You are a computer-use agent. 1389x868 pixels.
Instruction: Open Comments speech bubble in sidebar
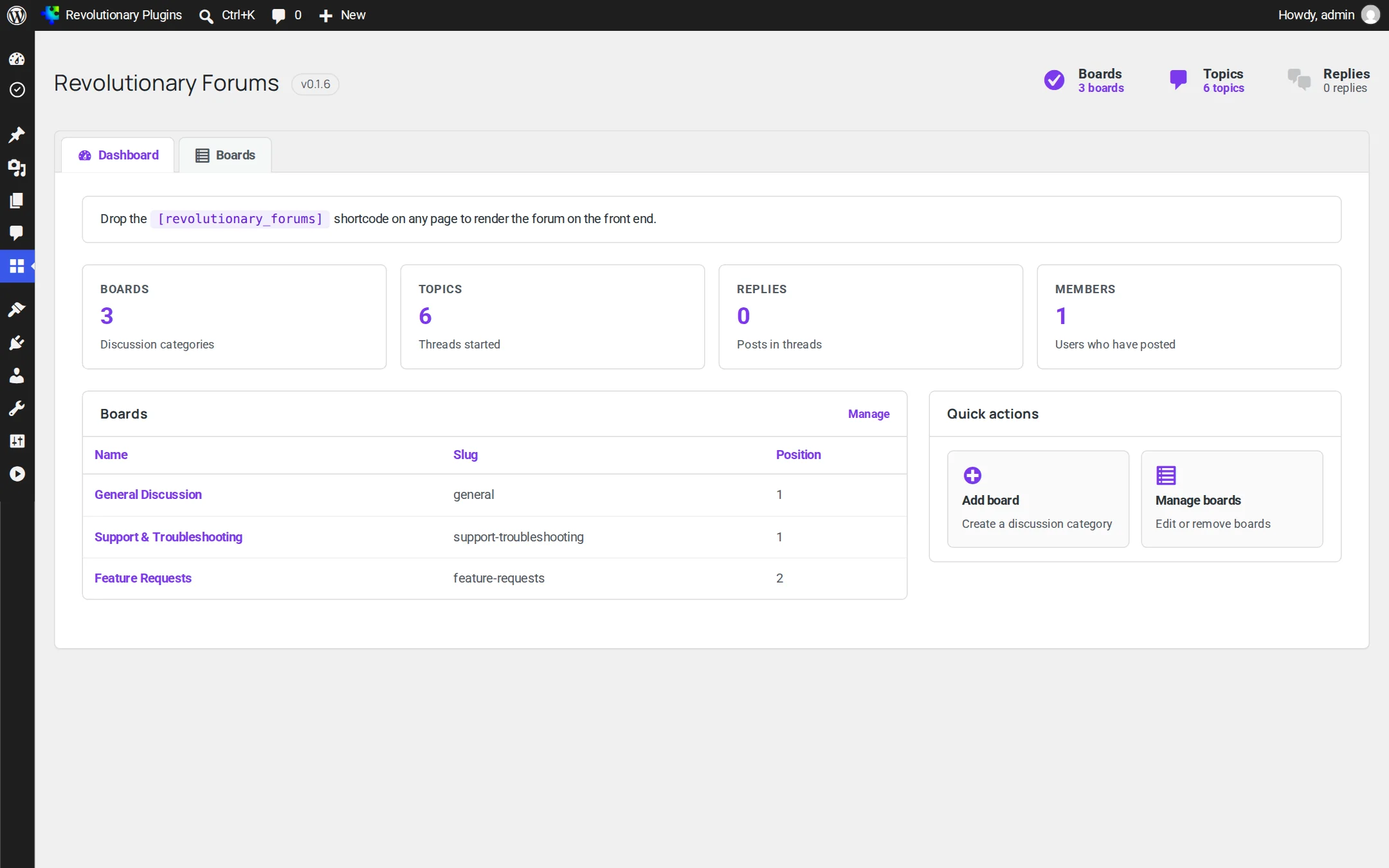pos(17,233)
